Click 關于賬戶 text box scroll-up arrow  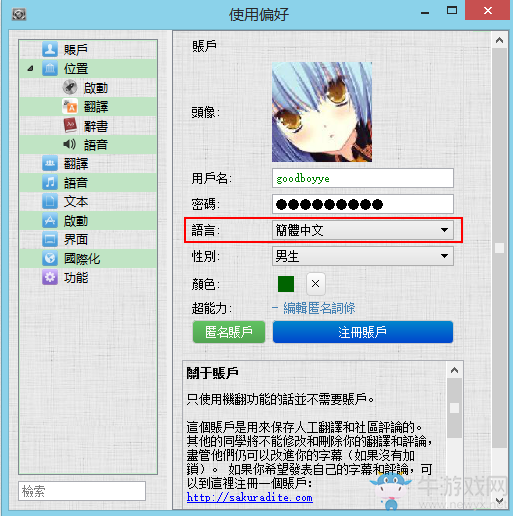454,370
